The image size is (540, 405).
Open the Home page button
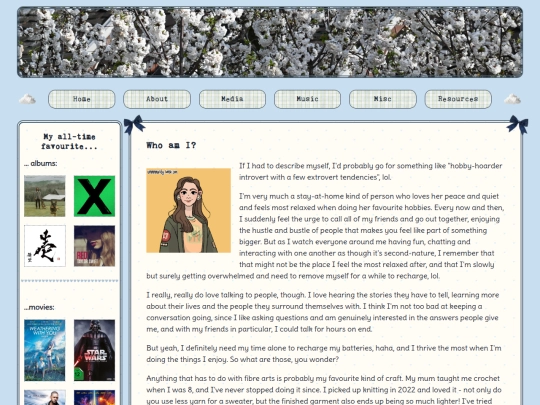(82, 99)
